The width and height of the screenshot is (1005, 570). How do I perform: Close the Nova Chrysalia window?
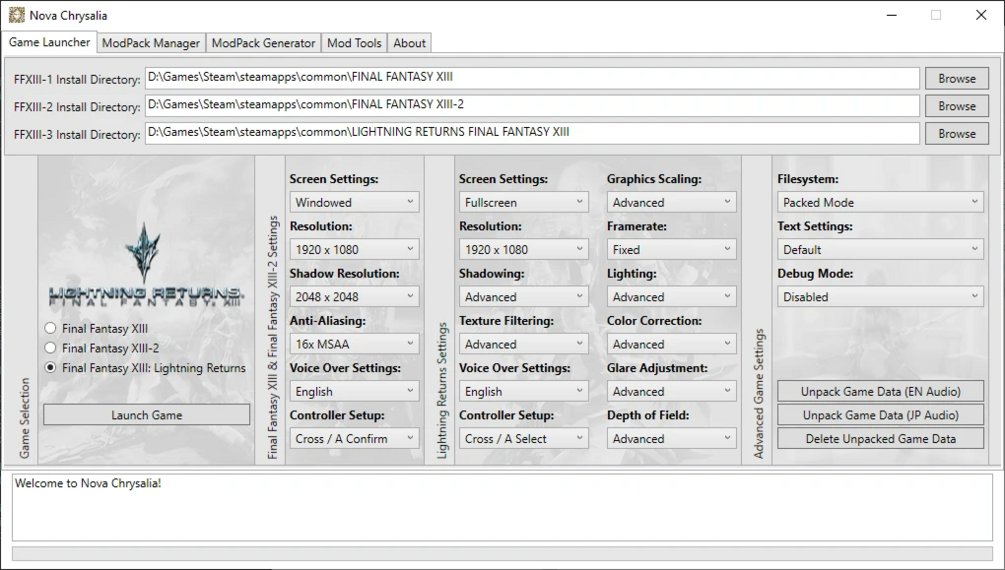(981, 15)
